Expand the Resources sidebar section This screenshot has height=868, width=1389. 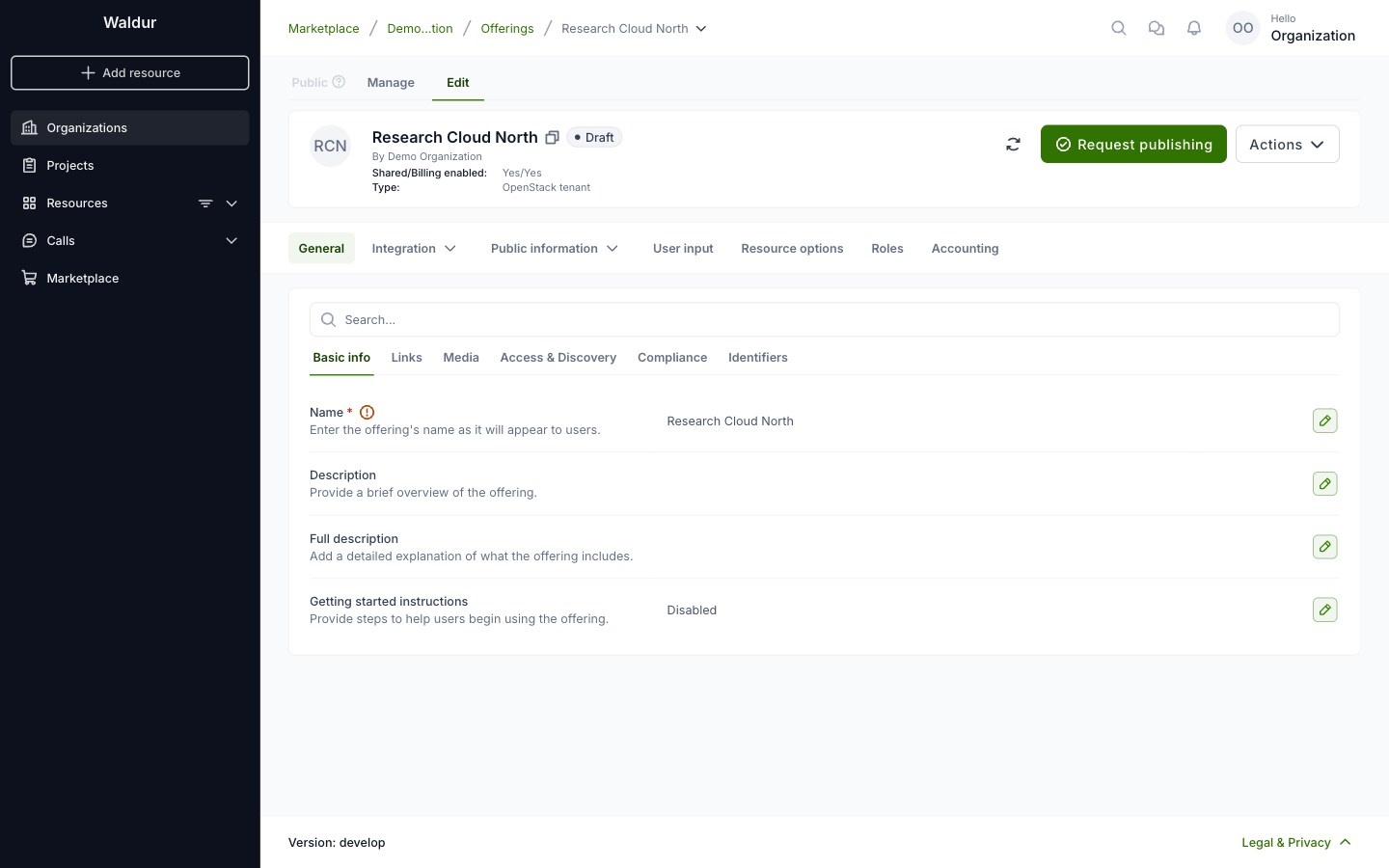(x=231, y=203)
